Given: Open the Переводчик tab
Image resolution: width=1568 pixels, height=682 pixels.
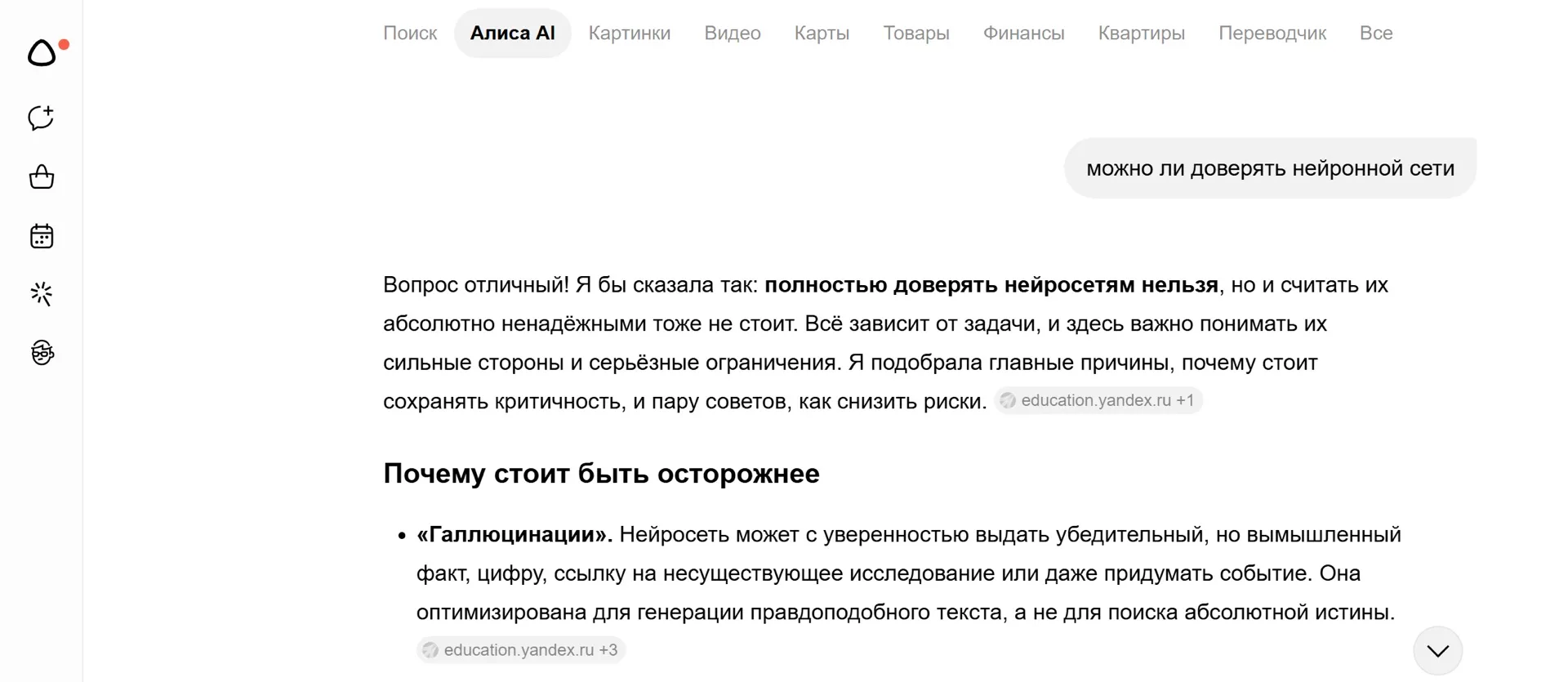Looking at the screenshot, I should tap(1272, 33).
